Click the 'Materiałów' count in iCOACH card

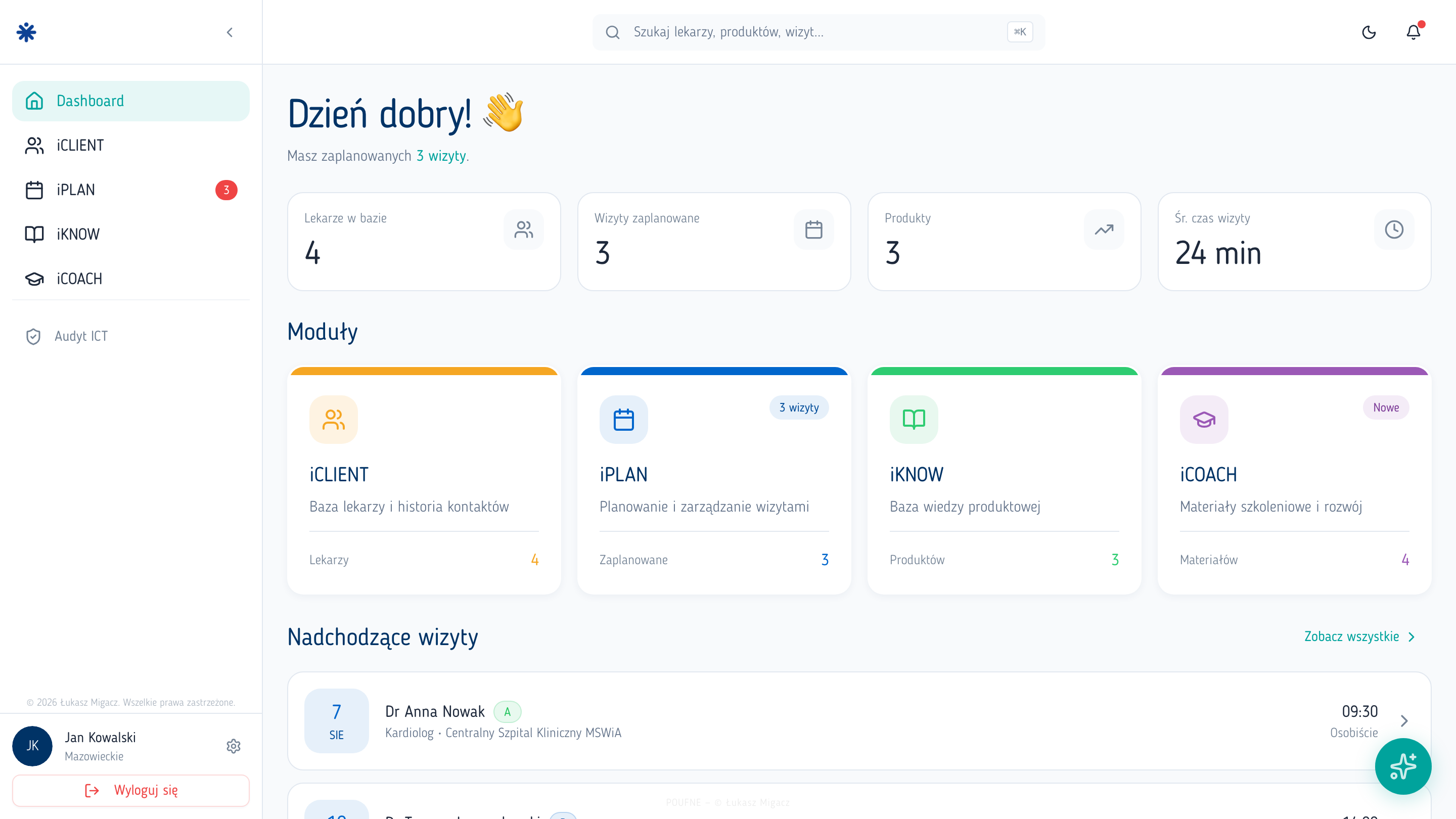(x=1404, y=560)
